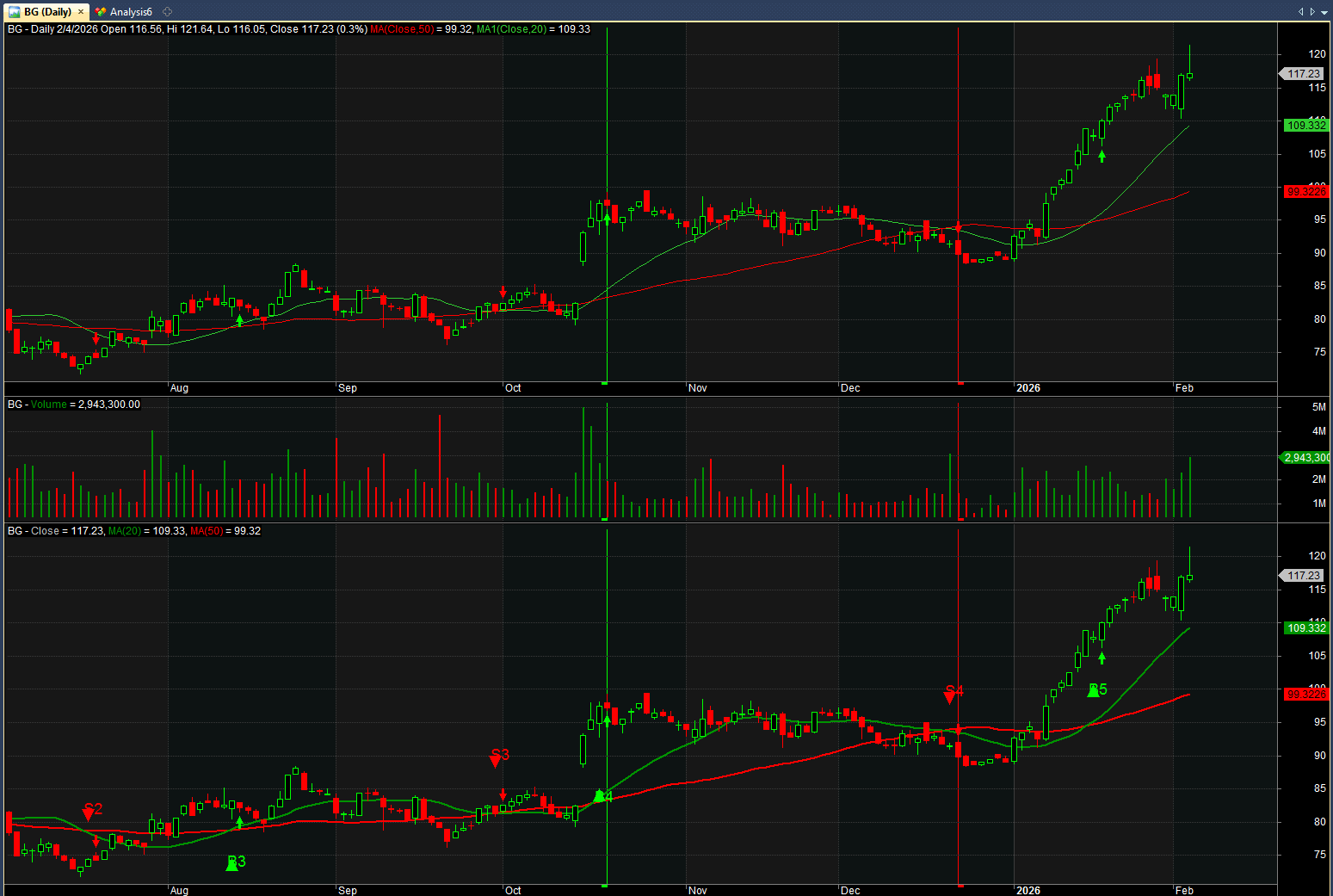
Task: Click the MA(Close,50) label in top pane
Action: coord(402,29)
